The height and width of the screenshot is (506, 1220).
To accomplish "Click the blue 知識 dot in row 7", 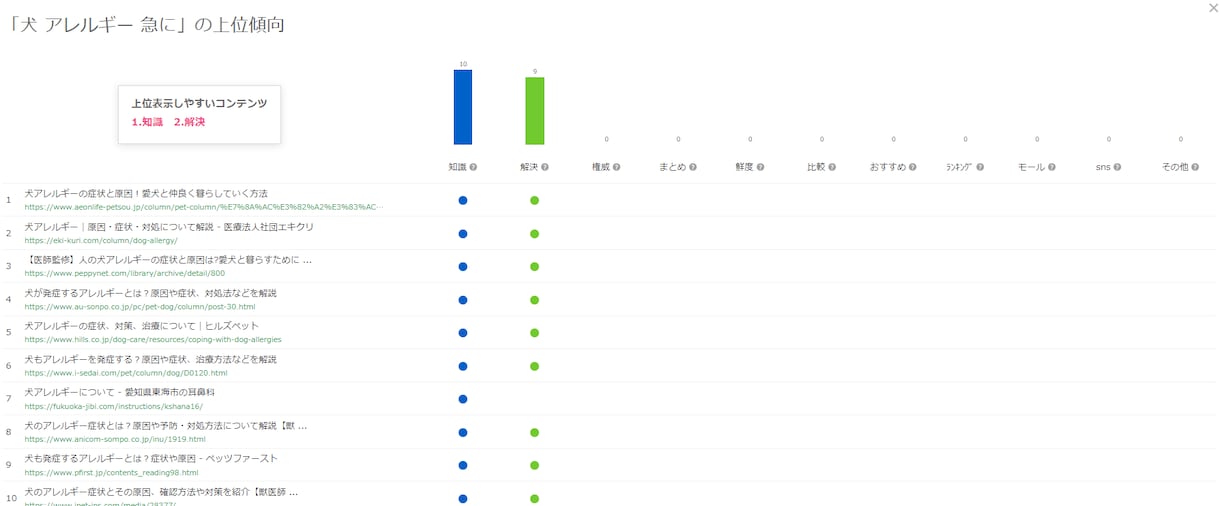I will click(463, 399).
